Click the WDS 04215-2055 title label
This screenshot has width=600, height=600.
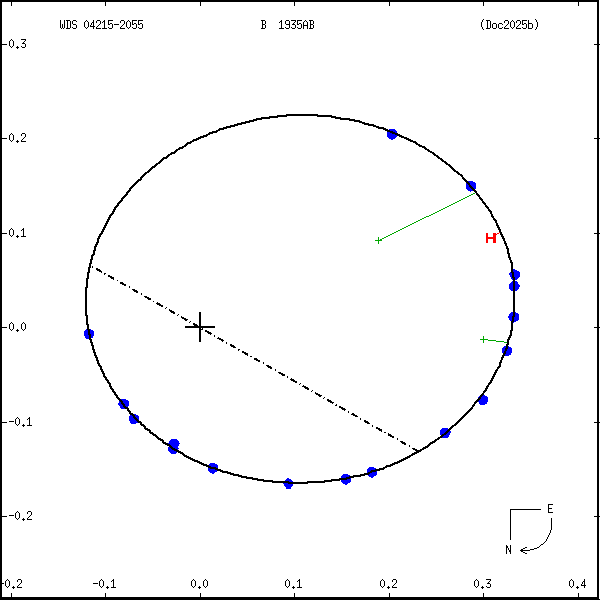click(101, 25)
